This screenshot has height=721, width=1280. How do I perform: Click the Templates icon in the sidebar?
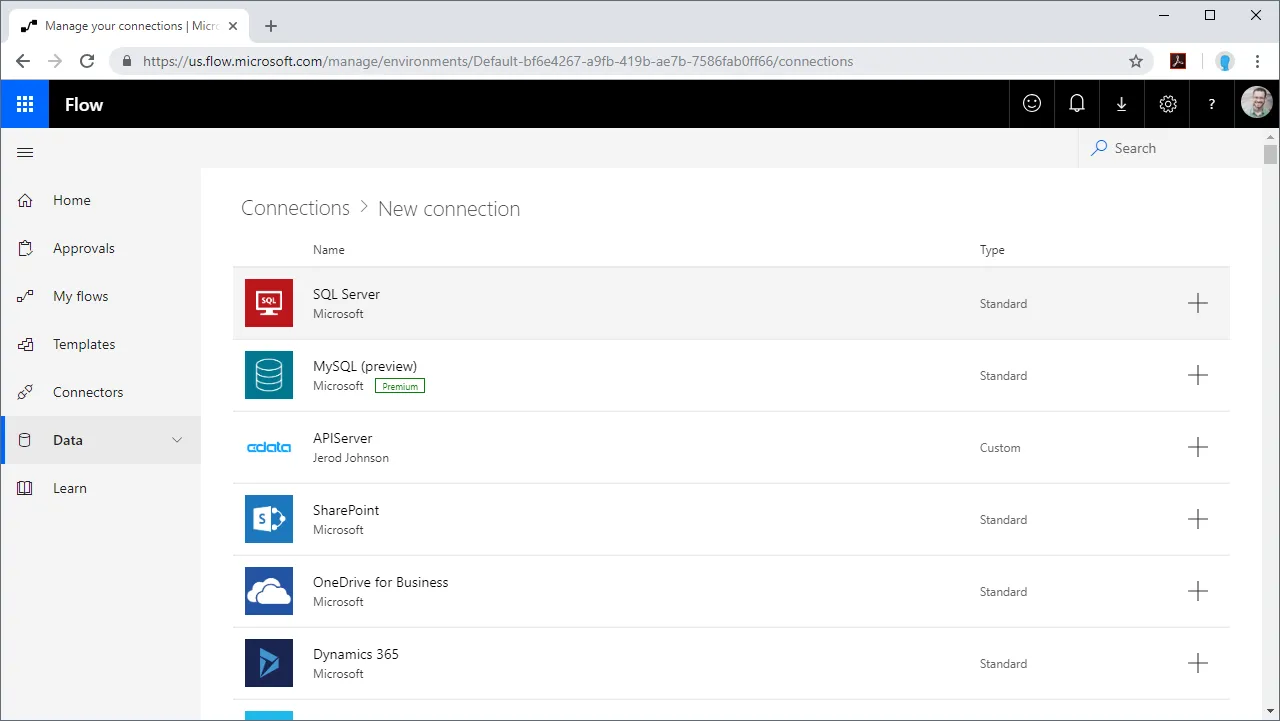coord(26,344)
